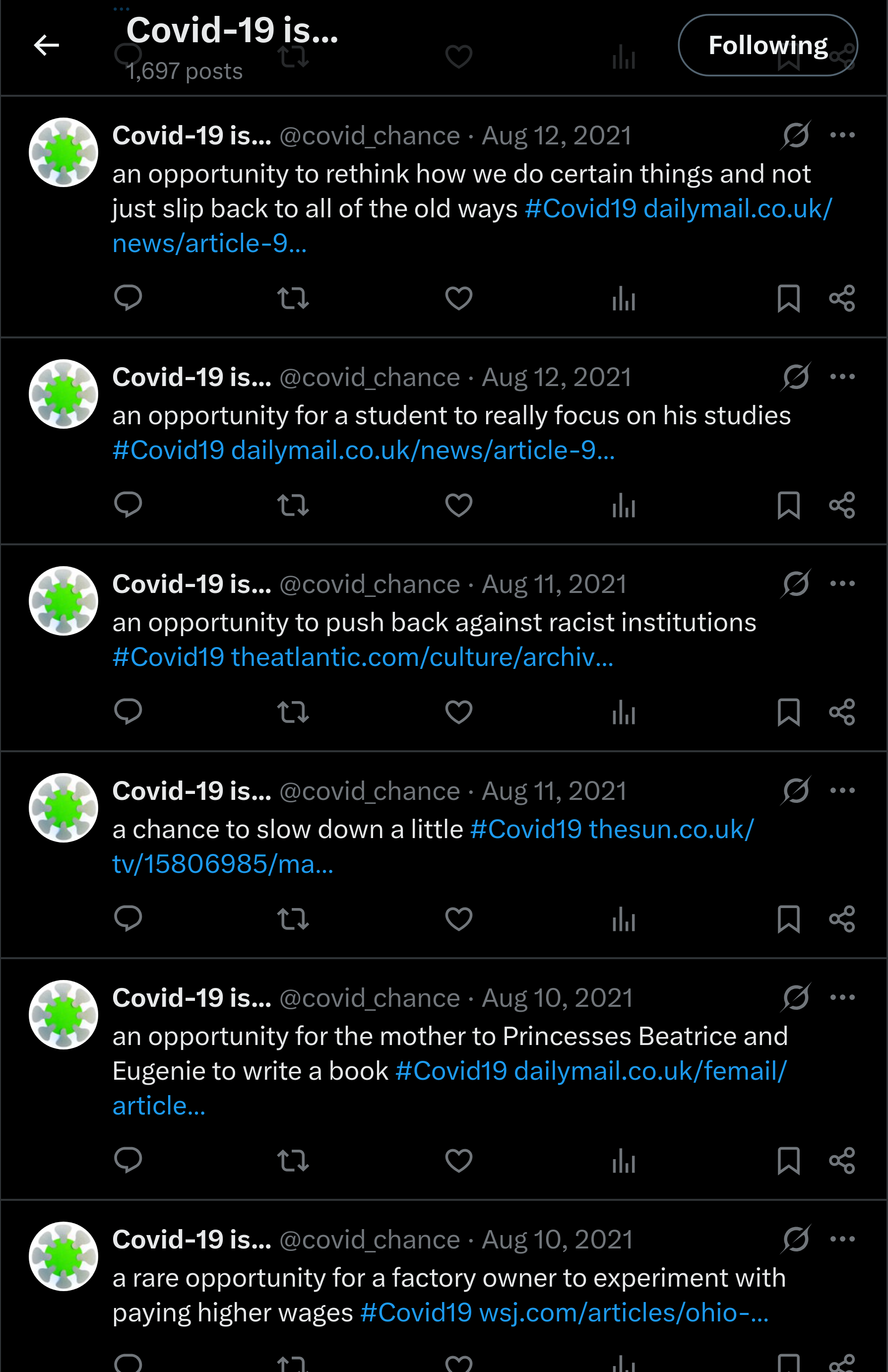
Task: Open the theatlantic.com culture link
Action: pyautogui.click(x=422, y=657)
